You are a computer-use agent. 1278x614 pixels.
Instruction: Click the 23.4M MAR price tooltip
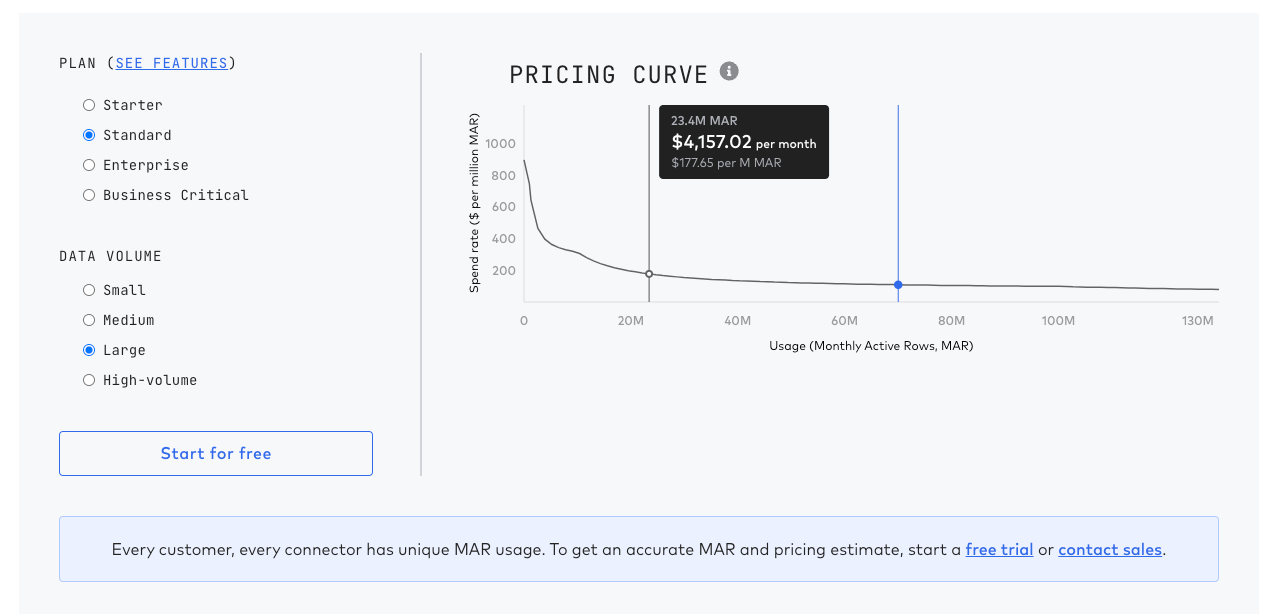(x=744, y=142)
